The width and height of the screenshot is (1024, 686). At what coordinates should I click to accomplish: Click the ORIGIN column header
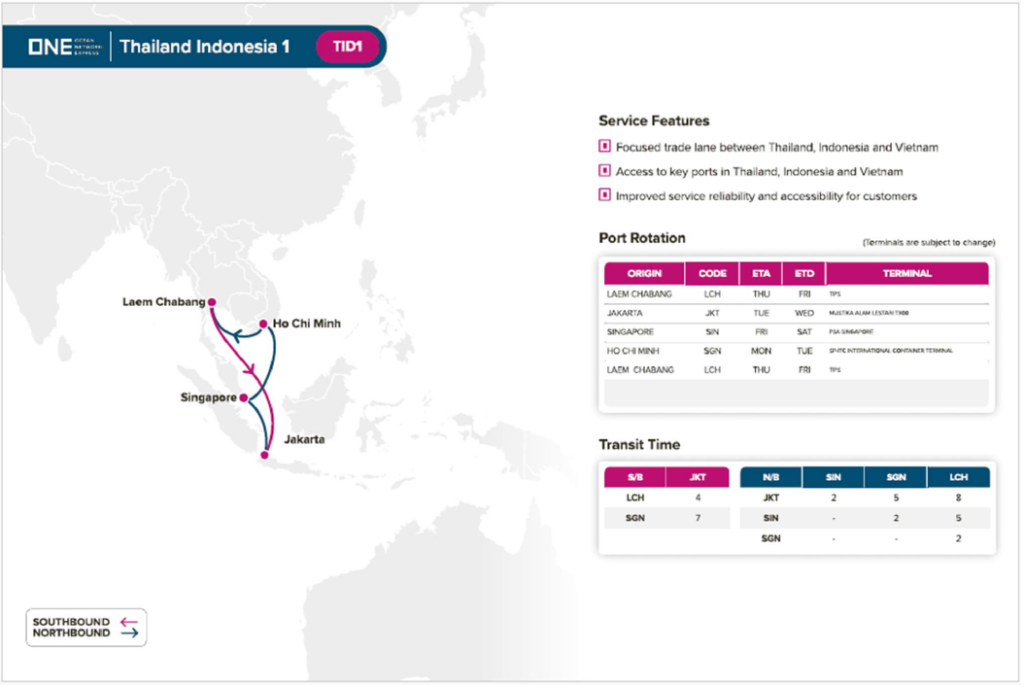coord(644,273)
